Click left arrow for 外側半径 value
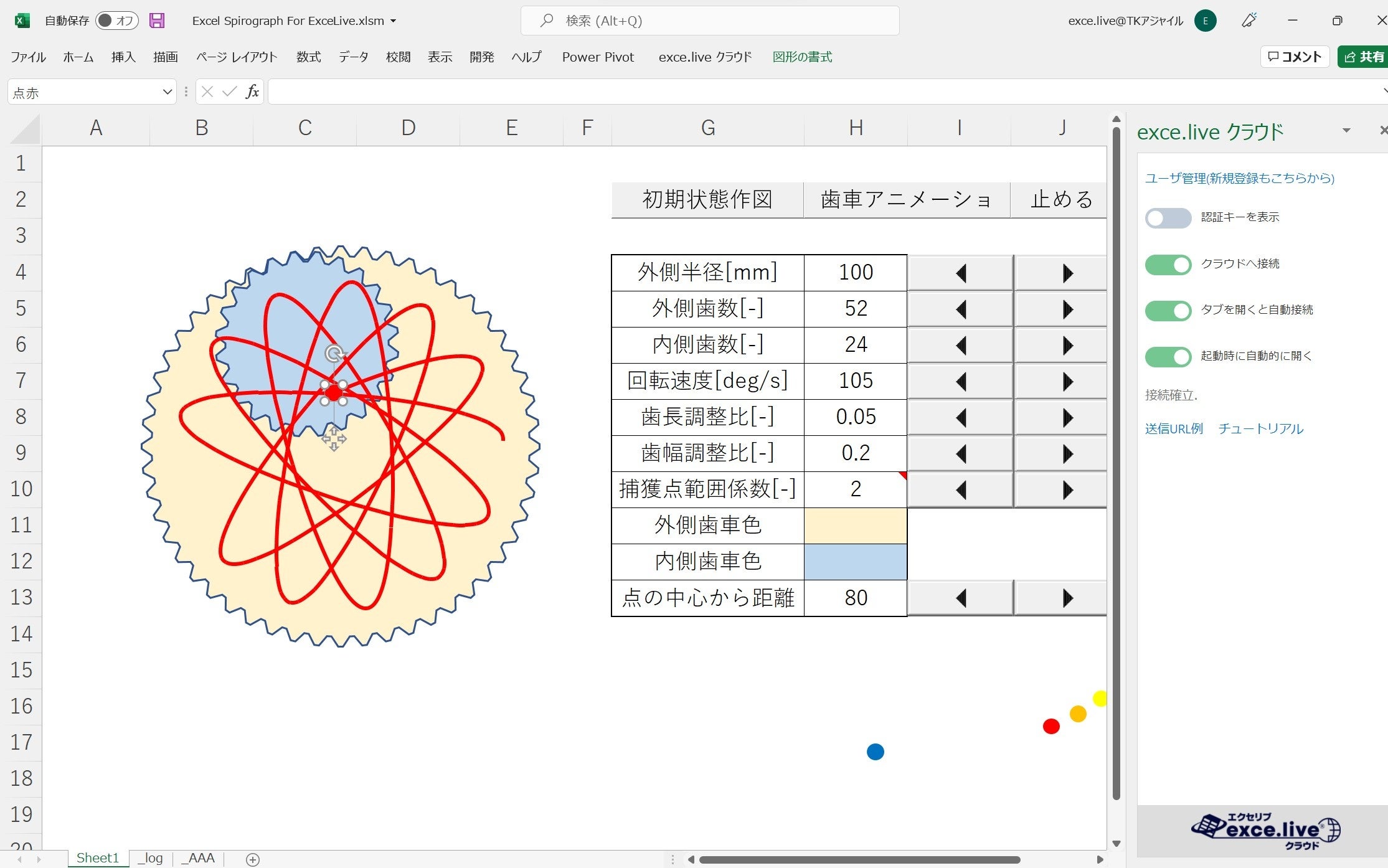This screenshot has height=868, width=1388. point(960,273)
